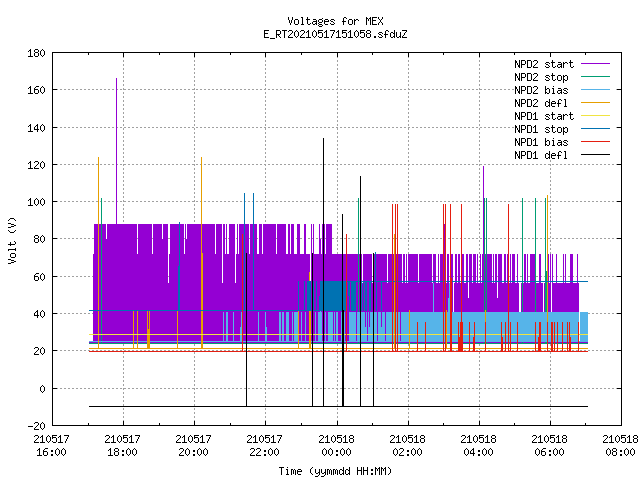Click the x-axis label 210517 16:00
640x480 pixels.
[51, 446]
